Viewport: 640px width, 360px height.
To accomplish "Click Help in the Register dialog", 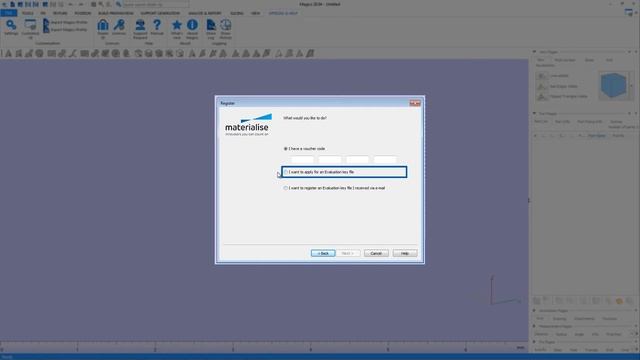I will pyautogui.click(x=405, y=253).
